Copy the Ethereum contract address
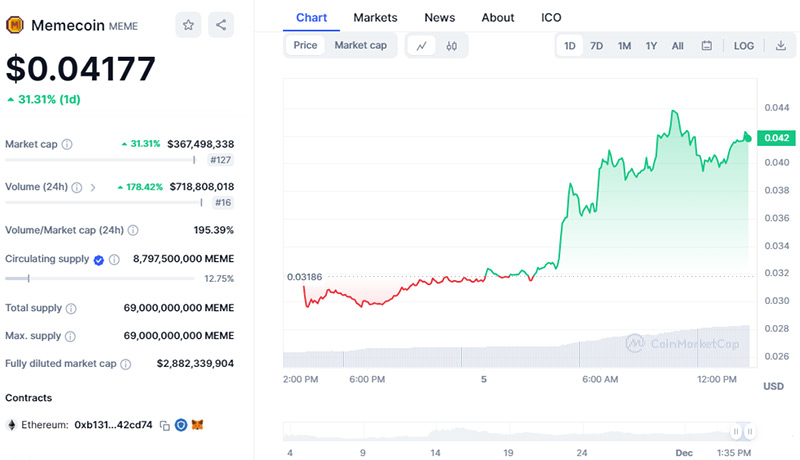Screen dimensions: 800x460 click(164, 425)
